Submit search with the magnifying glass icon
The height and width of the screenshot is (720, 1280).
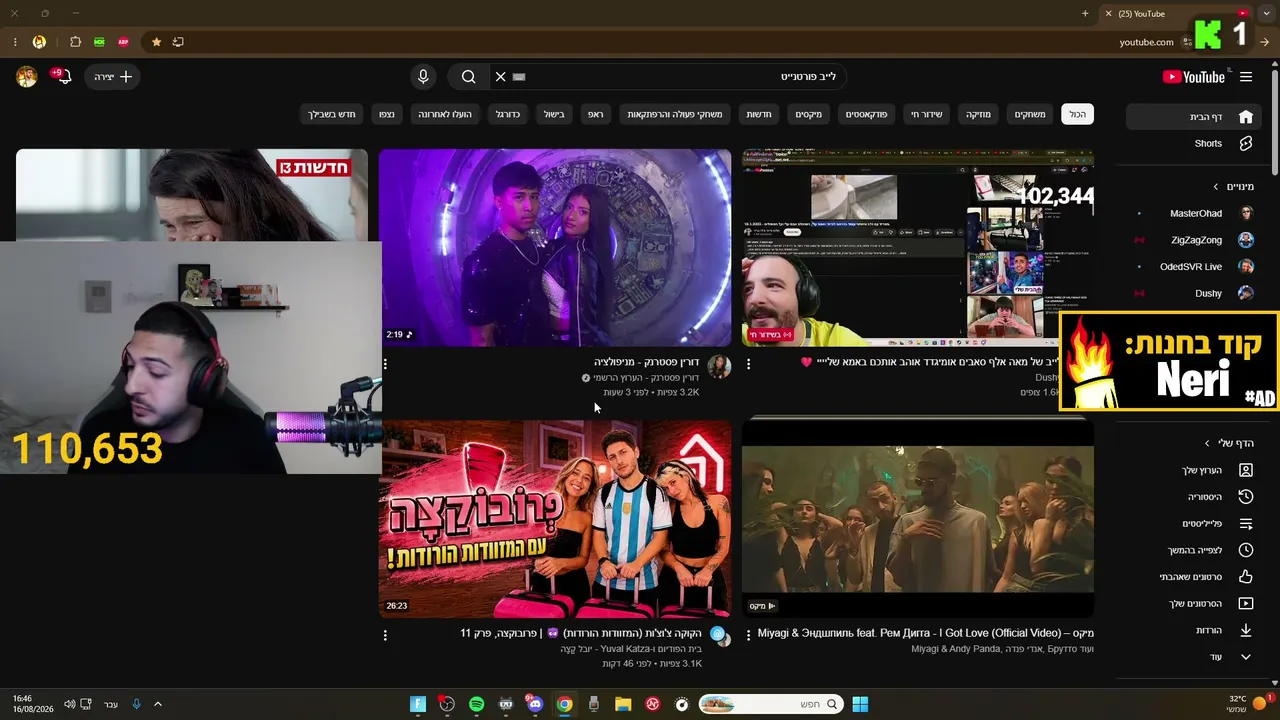(468, 77)
